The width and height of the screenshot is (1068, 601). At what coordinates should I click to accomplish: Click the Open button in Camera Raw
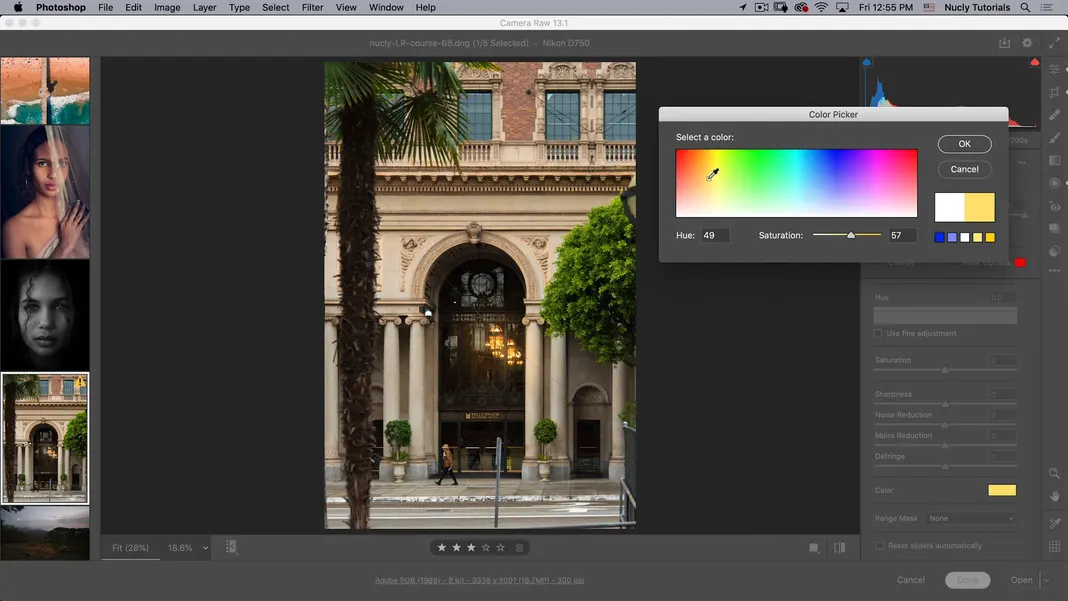[1021, 580]
